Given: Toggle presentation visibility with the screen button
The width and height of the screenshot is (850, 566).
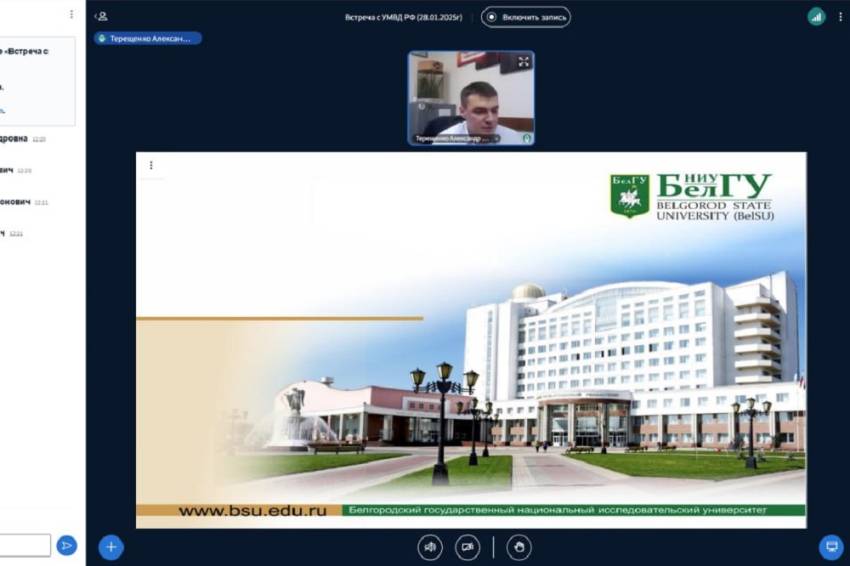Looking at the screenshot, I should [830, 547].
